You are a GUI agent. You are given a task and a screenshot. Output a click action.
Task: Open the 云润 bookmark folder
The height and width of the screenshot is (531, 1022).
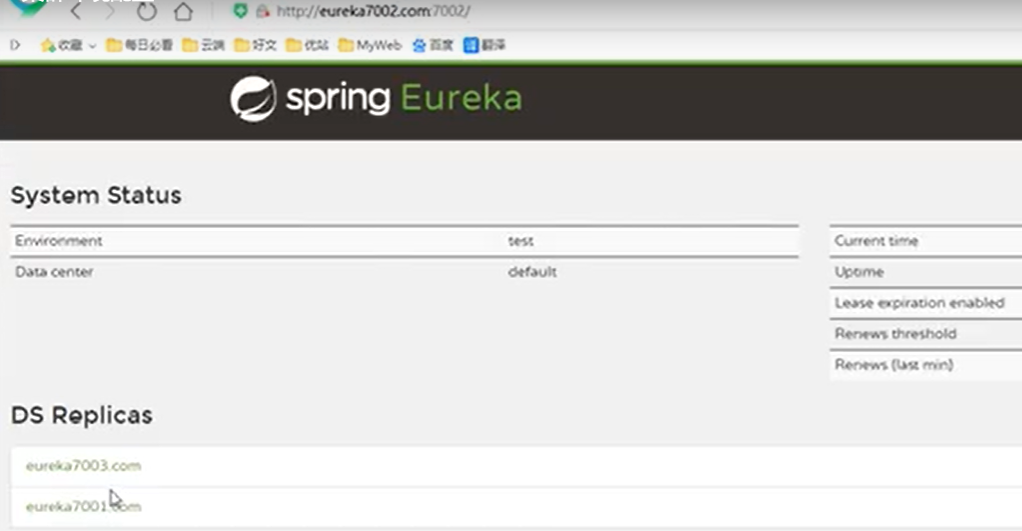pos(203,45)
